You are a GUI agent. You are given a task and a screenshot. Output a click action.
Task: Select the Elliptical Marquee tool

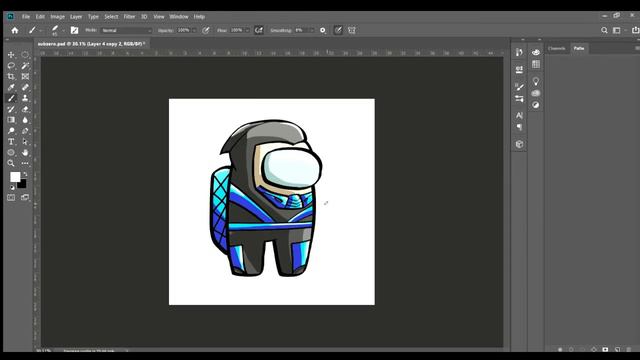(25, 55)
